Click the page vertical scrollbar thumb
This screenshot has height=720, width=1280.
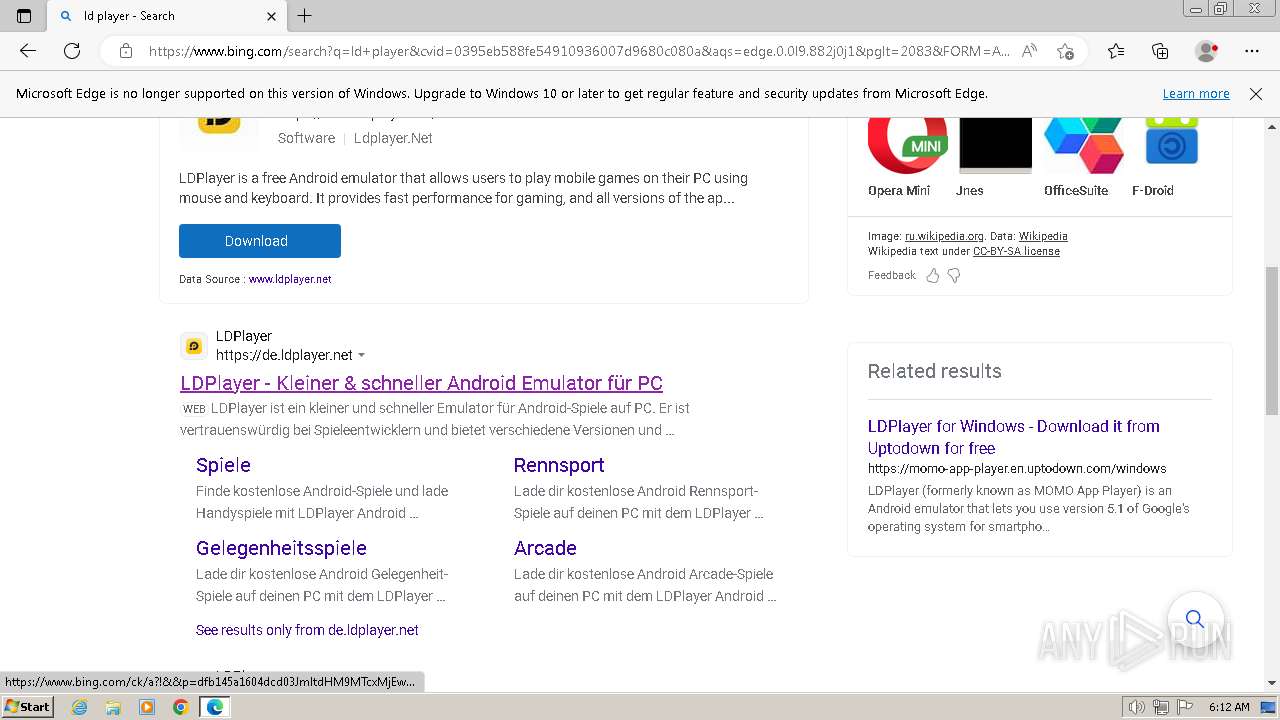click(x=1272, y=340)
